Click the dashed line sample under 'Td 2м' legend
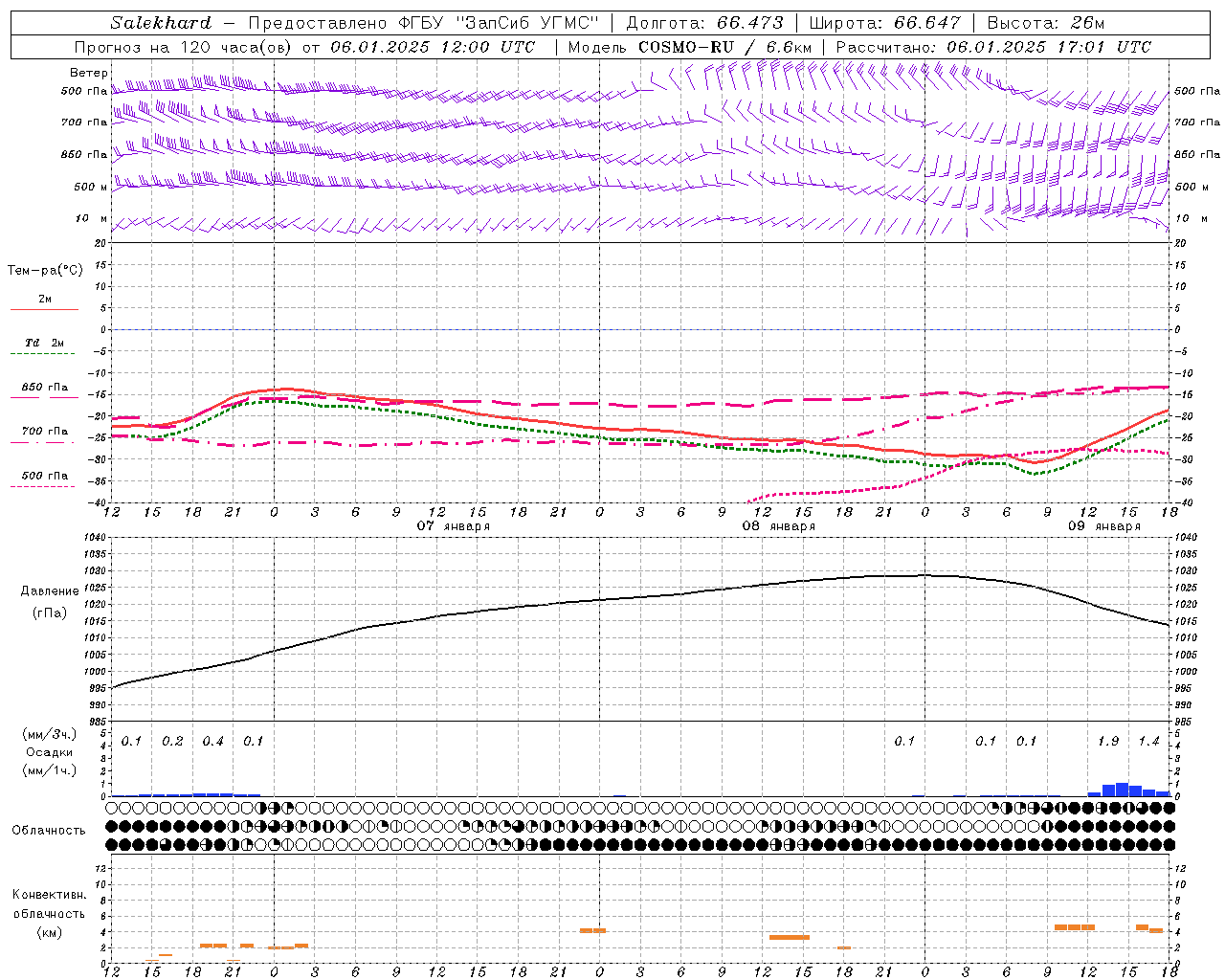The width and height of the screenshot is (1225, 980). (43, 354)
